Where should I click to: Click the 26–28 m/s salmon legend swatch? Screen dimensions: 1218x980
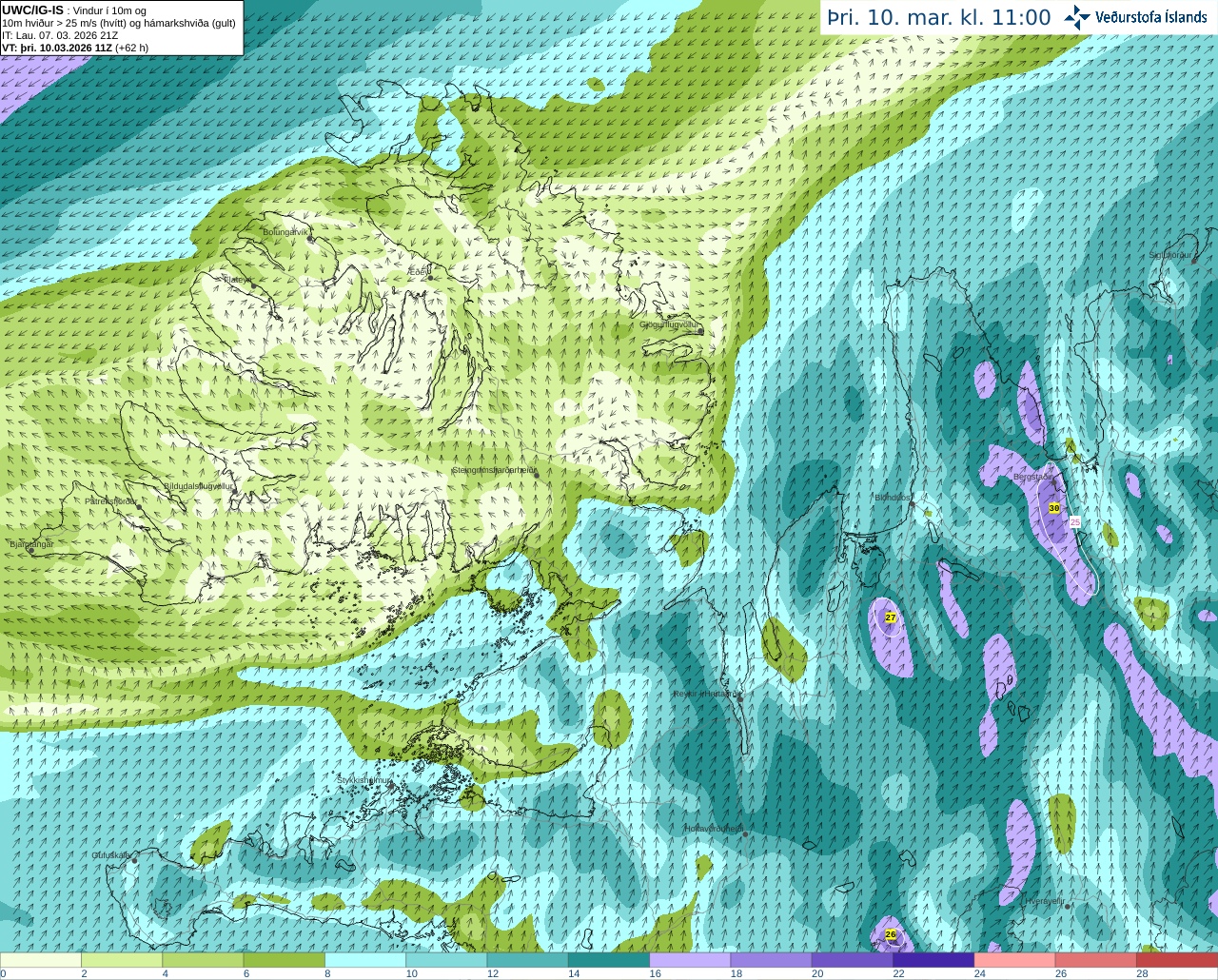click(x=1096, y=960)
